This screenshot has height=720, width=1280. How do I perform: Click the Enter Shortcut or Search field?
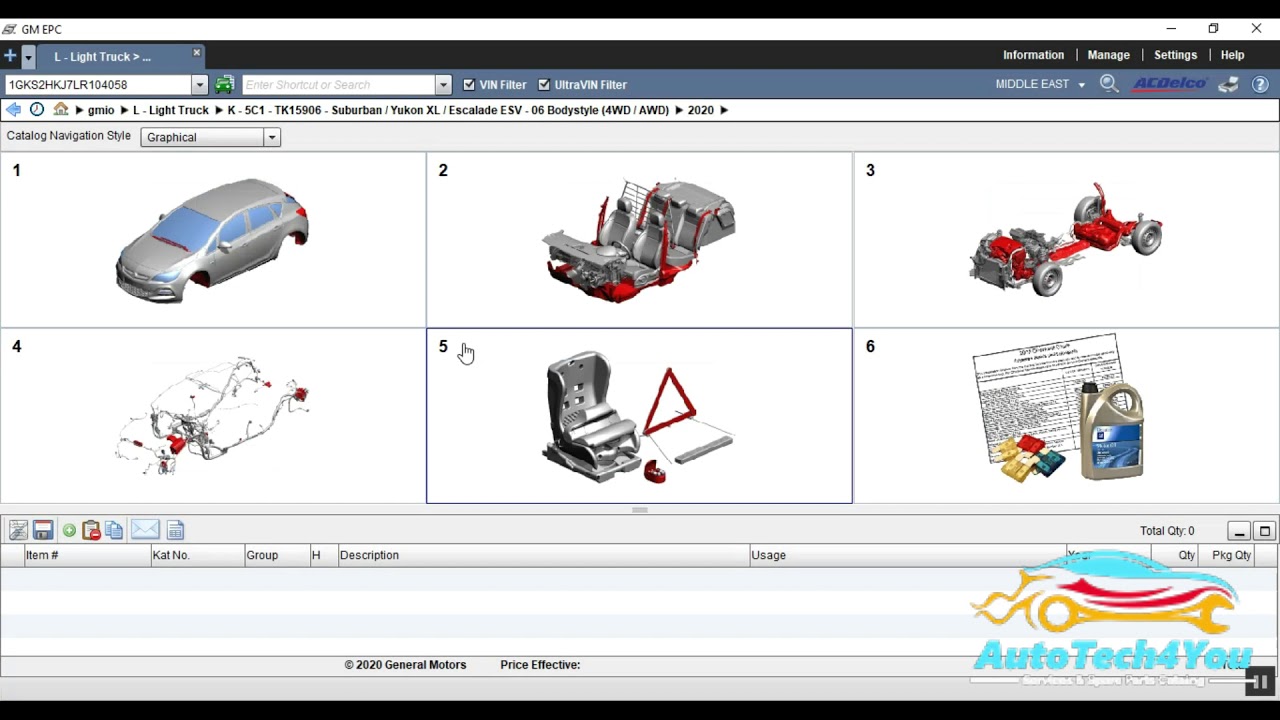click(339, 85)
